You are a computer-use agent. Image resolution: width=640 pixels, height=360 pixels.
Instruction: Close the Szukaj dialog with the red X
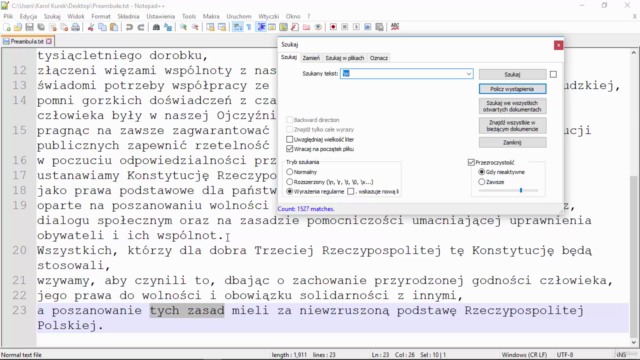(x=558, y=45)
